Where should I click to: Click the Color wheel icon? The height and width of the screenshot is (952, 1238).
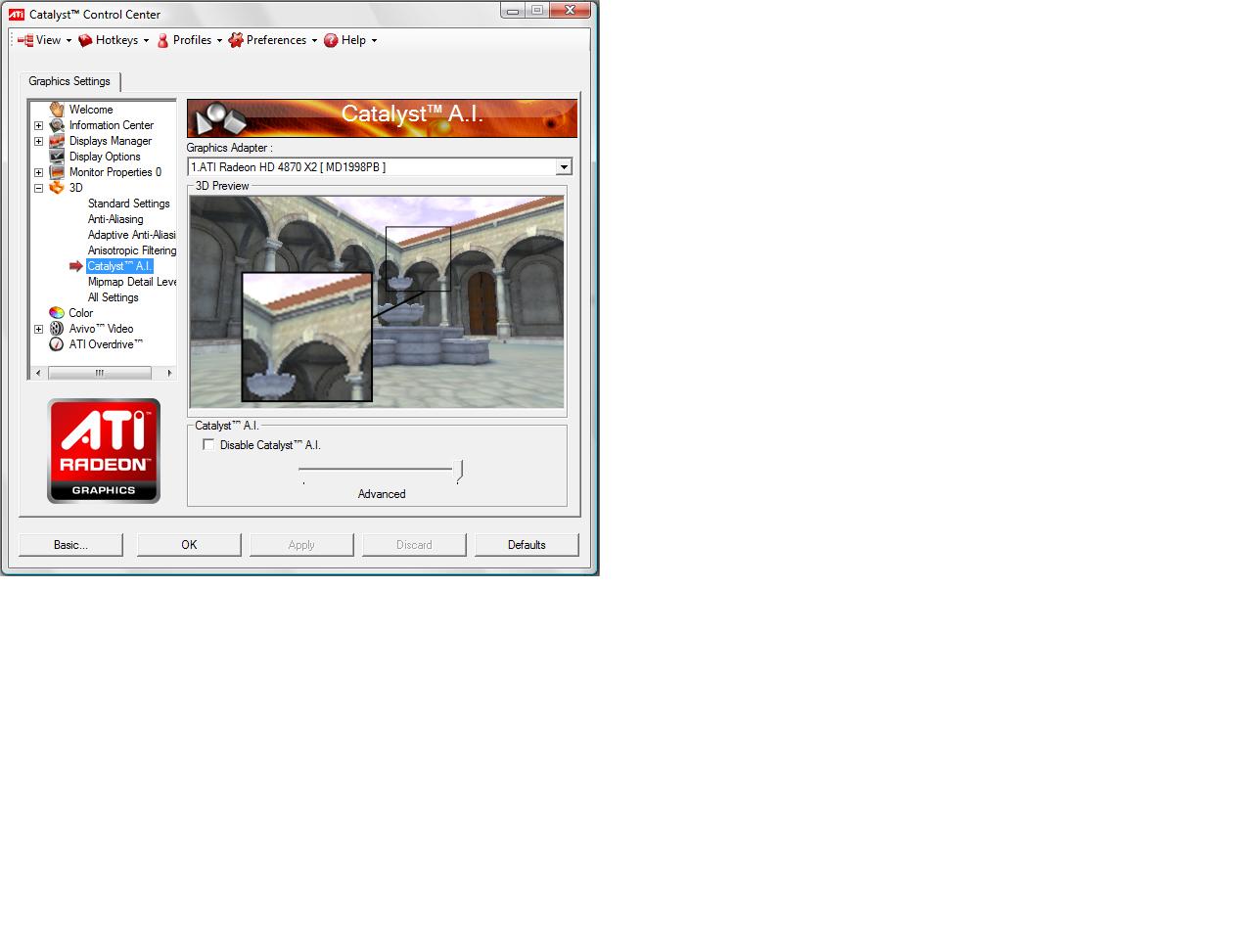point(57,313)
